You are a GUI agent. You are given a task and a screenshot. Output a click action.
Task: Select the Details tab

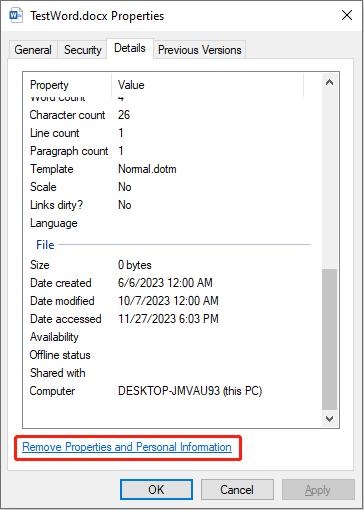pyautogui.click(x=130, y=48)
